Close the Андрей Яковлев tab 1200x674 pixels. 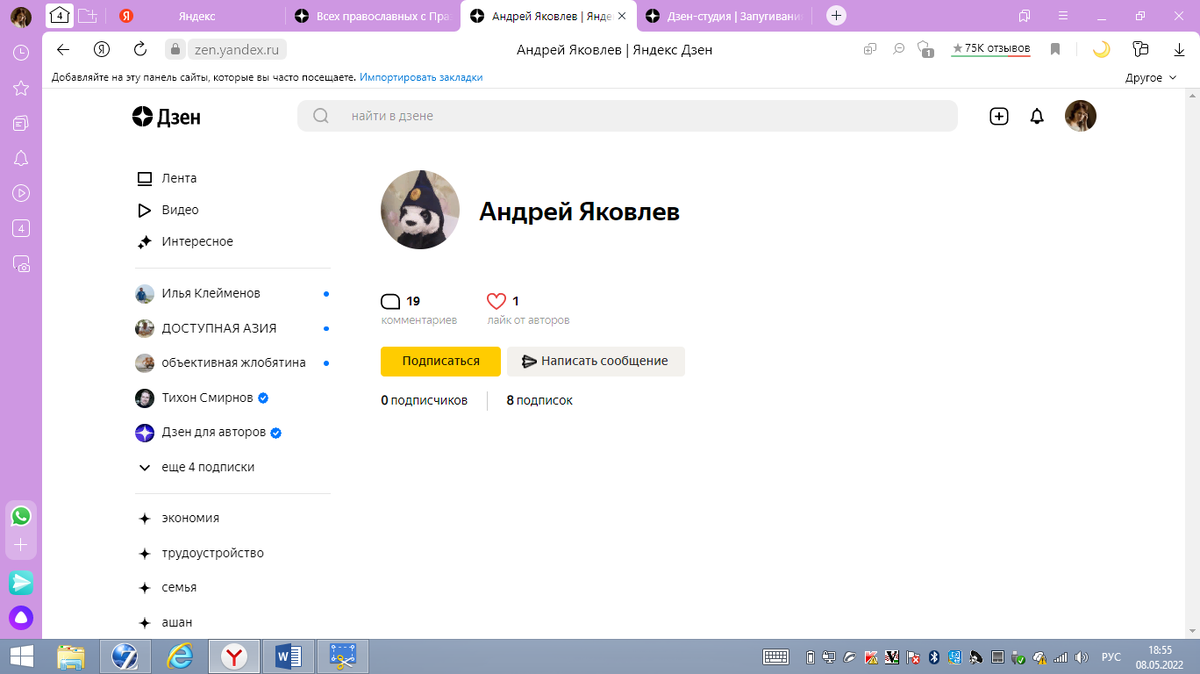click(x=622, y=16)
